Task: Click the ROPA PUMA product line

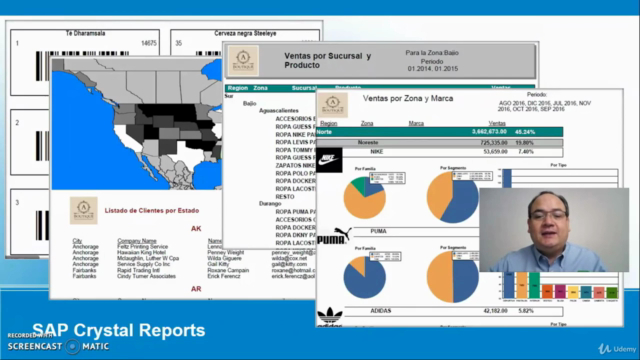Action: click(296, 212)
